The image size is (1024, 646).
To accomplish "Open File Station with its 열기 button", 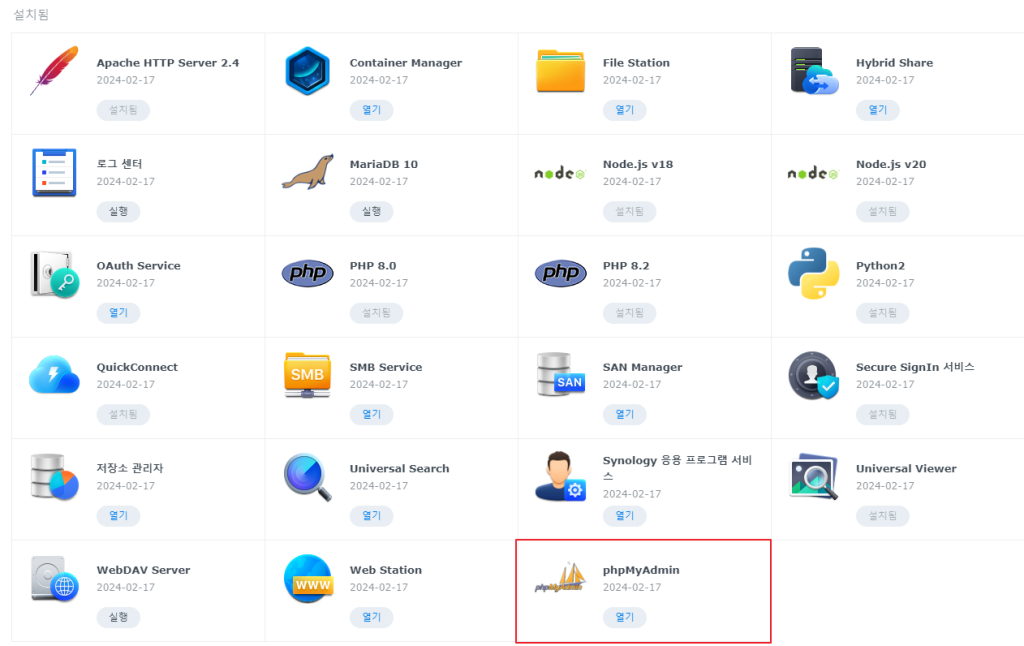I will [625, 110].
